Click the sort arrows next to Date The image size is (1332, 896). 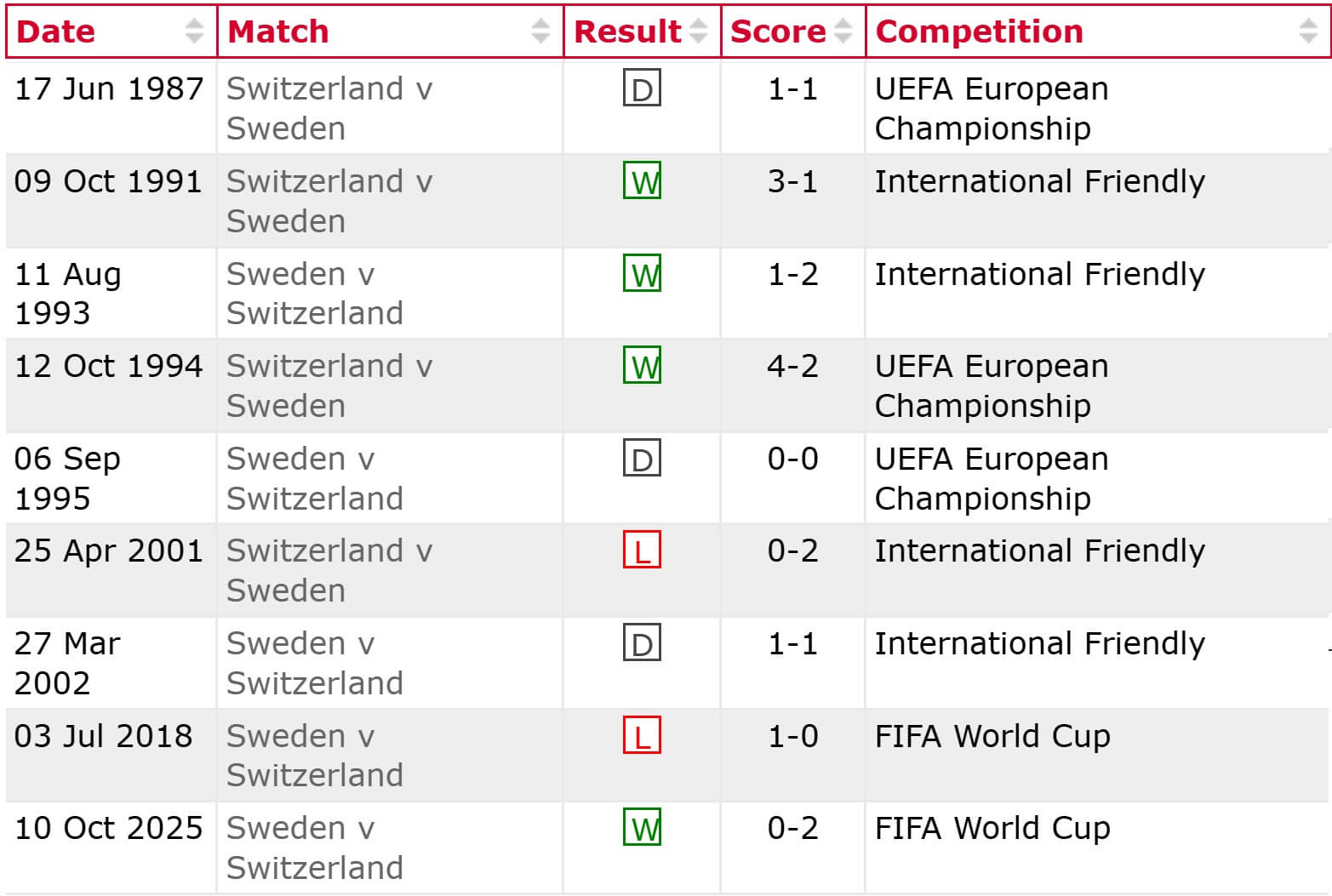tap(196, 31)
